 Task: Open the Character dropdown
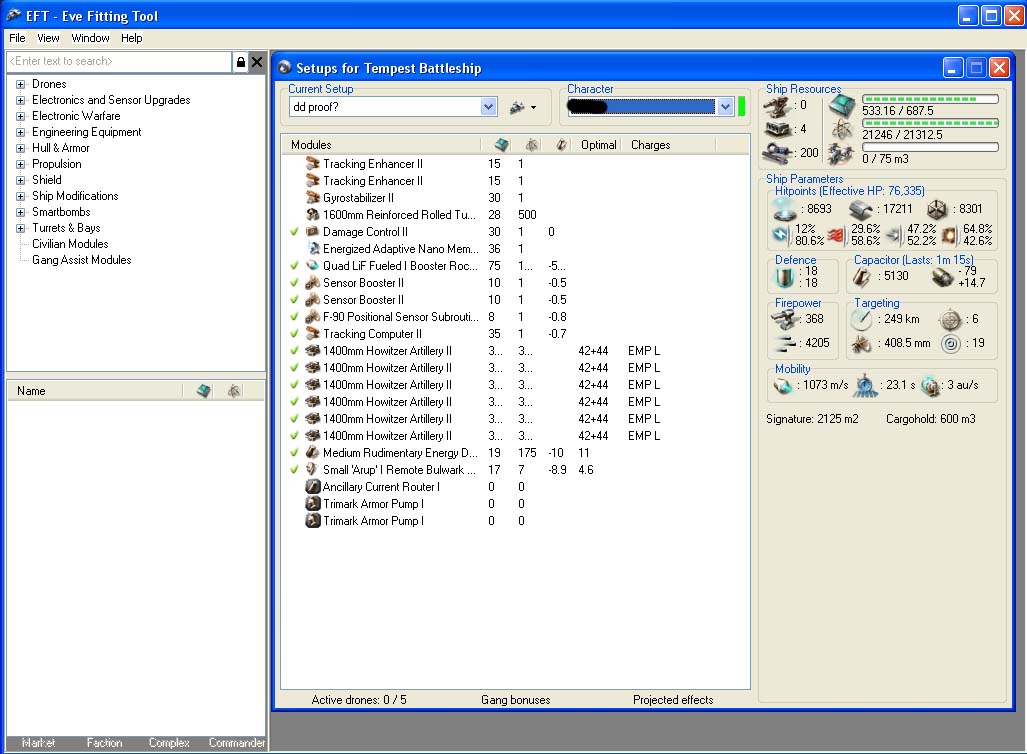725,107
